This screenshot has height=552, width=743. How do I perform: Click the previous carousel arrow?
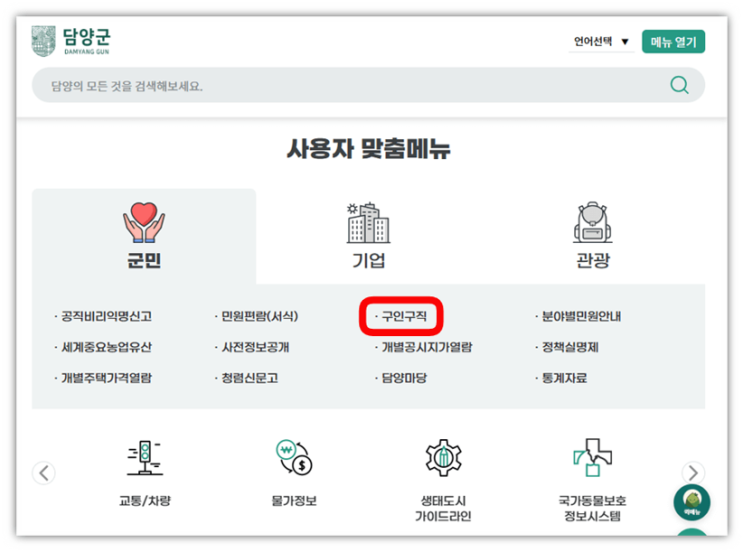[x=44, y=473]
